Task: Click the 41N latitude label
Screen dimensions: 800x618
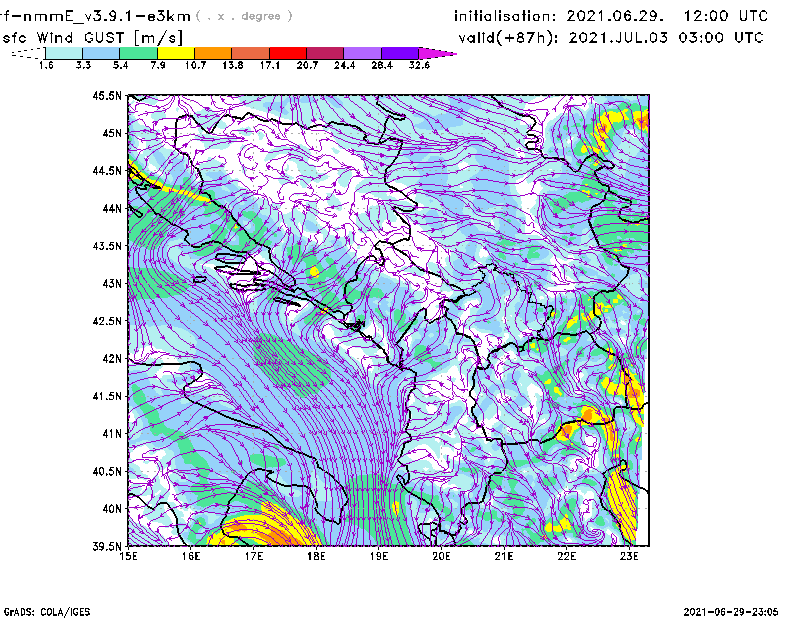Action: [x=112, y=434]
